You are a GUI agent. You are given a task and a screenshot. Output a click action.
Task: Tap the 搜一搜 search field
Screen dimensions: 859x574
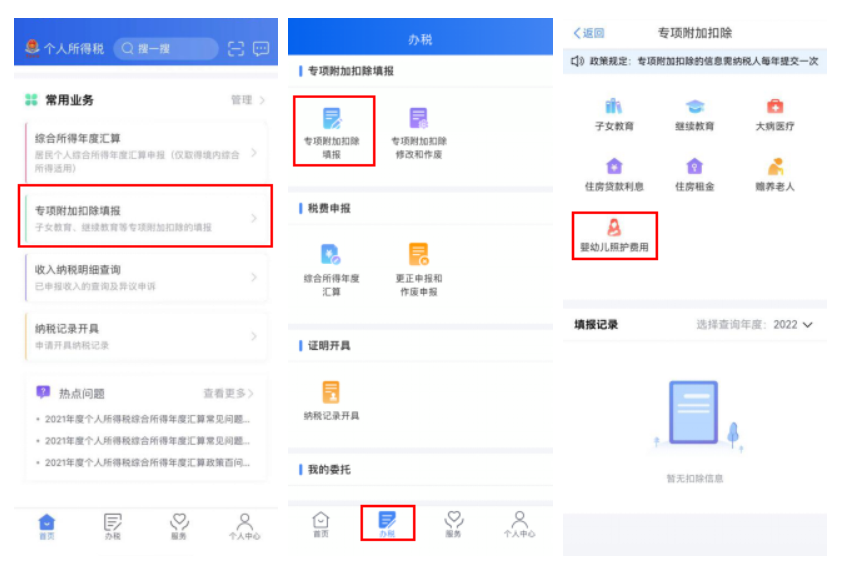click(x=165, y=48)
